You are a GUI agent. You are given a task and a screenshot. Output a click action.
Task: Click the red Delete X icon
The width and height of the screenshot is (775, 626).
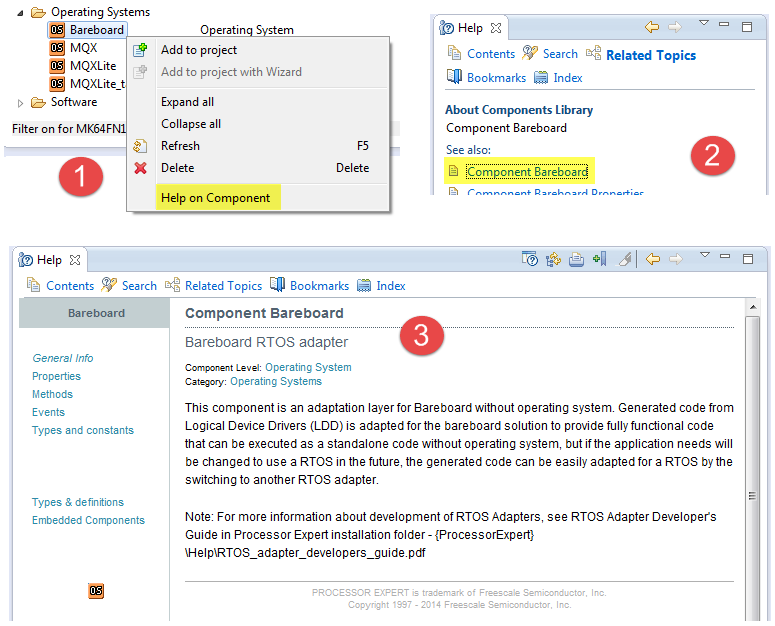click(x=140, y=168)
